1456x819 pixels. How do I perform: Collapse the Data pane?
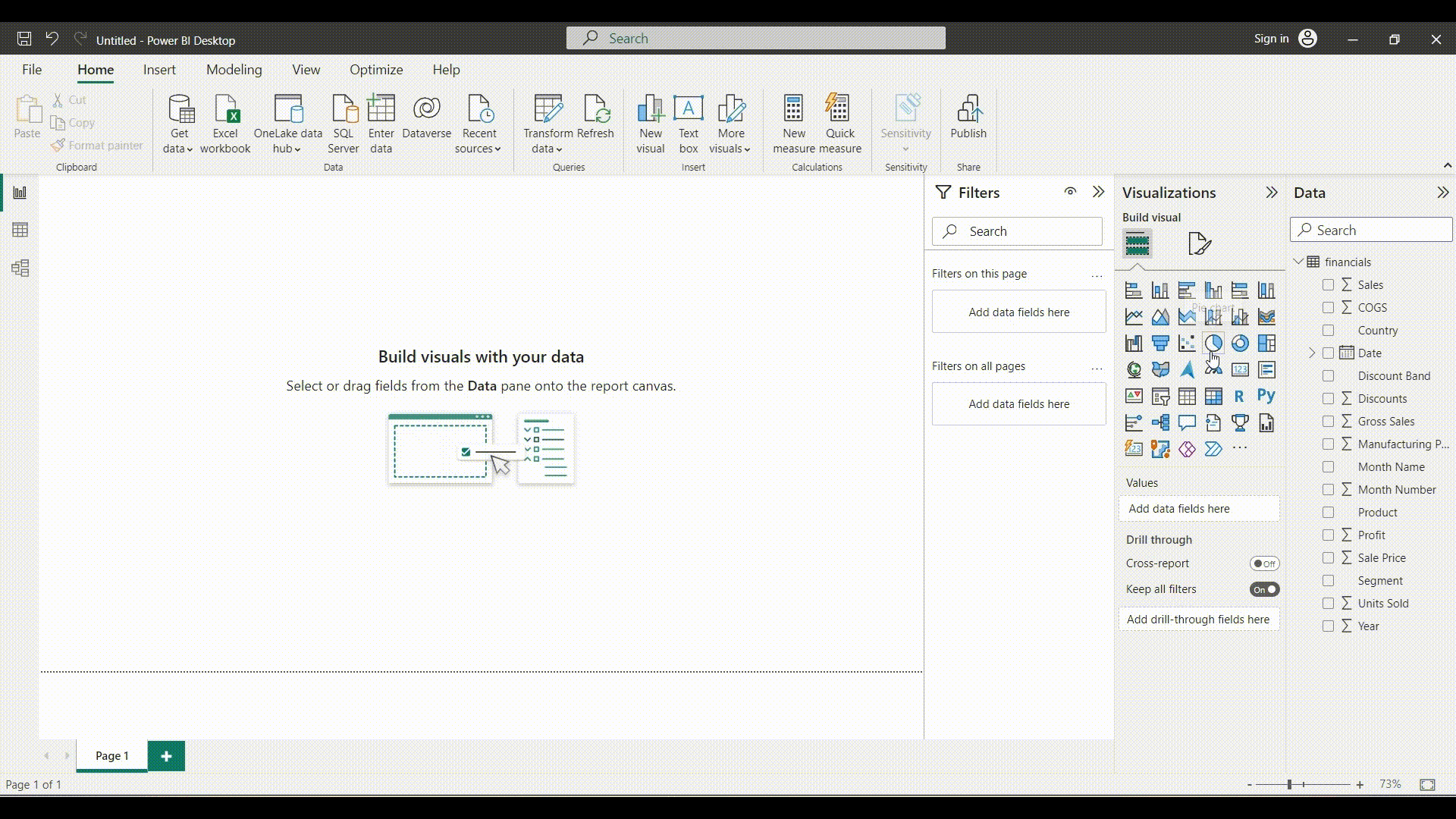1442,193
